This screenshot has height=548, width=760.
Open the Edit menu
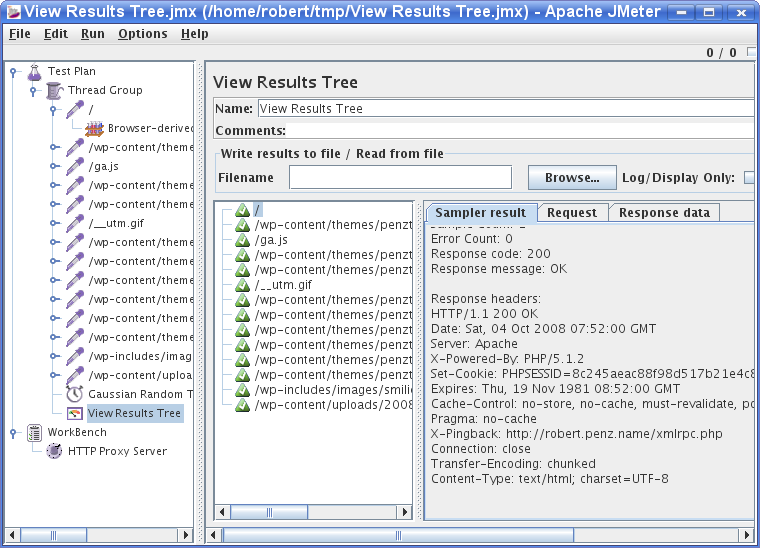56,34
